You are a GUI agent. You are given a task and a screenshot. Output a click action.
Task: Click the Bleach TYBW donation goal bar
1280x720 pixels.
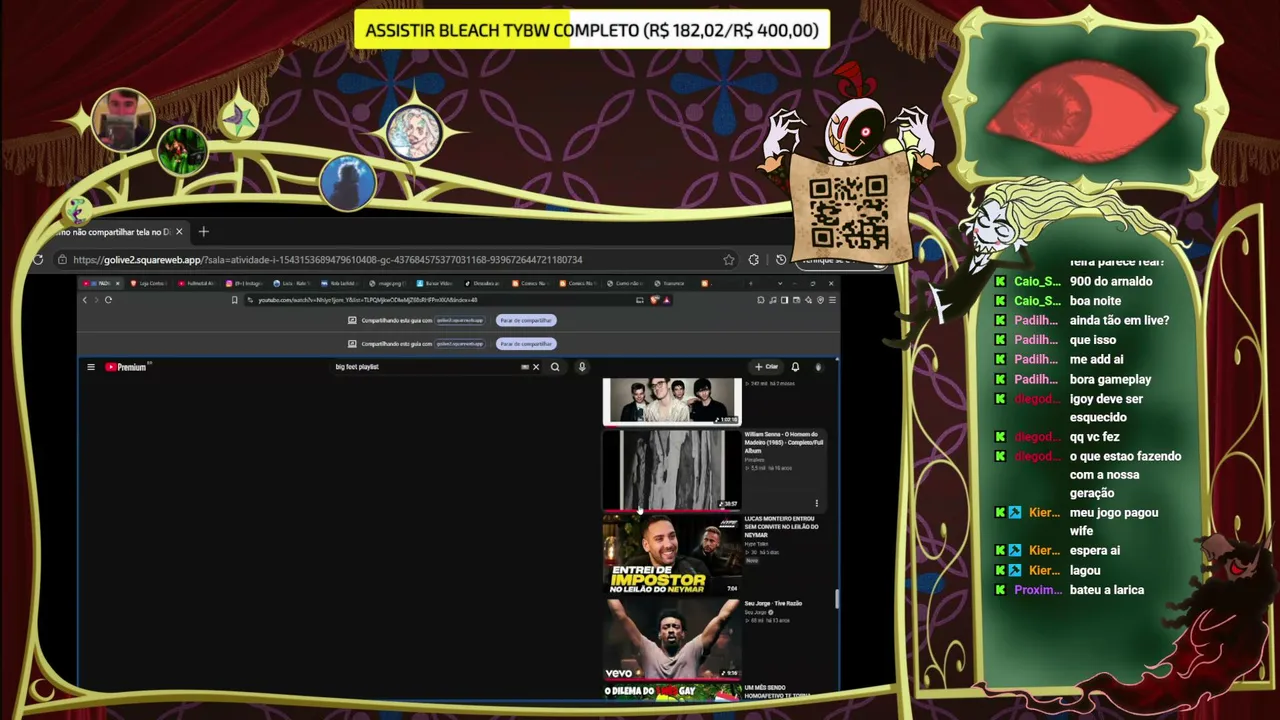tap(592, 30)
